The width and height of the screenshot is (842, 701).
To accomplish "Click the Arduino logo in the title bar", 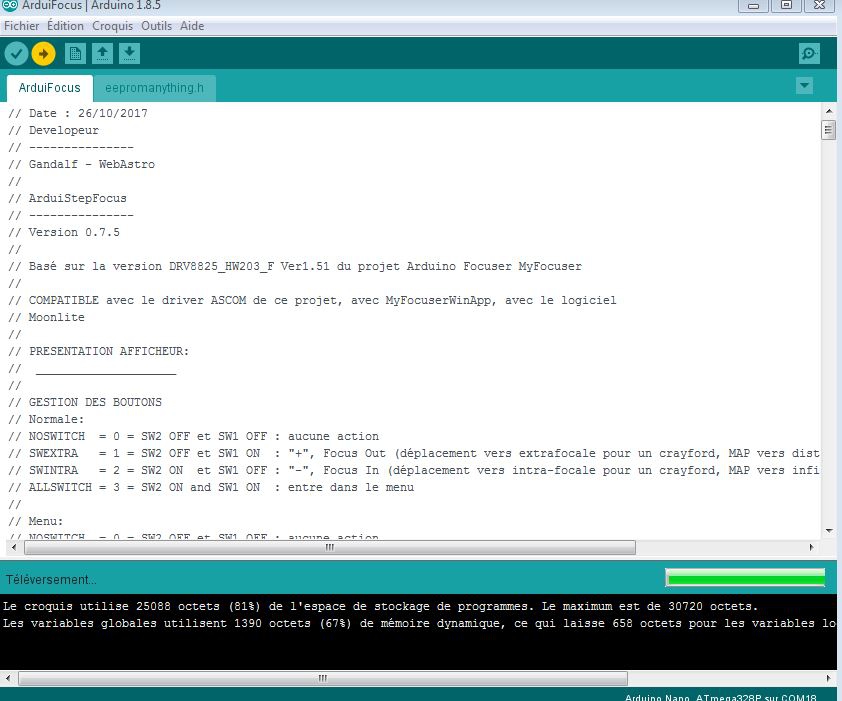I will [x=10, y=5].
